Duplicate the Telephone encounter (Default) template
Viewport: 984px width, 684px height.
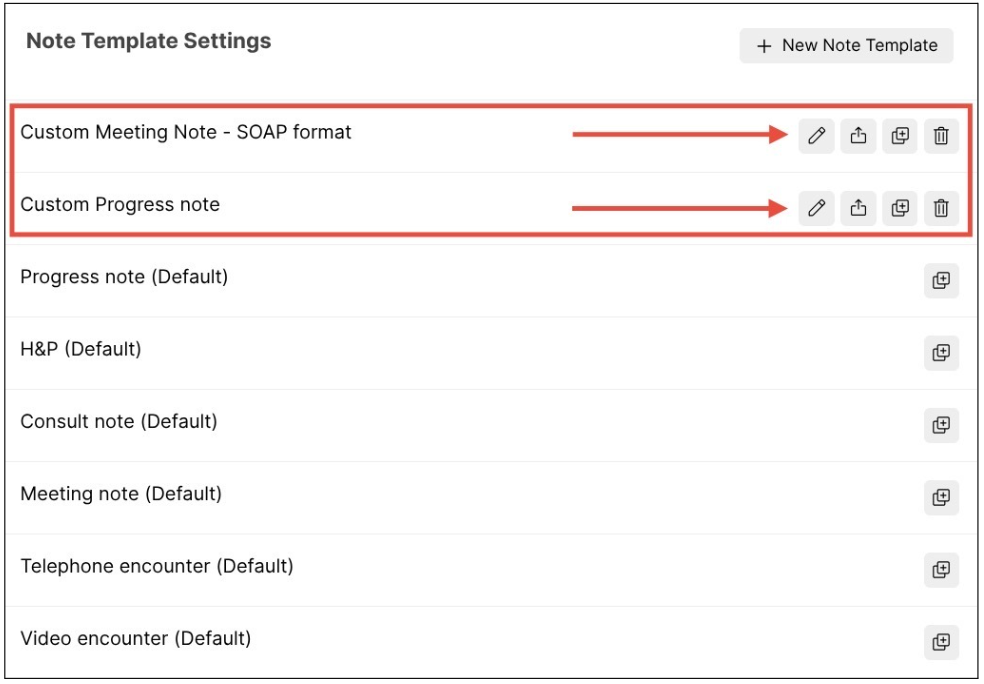point(941,565)
